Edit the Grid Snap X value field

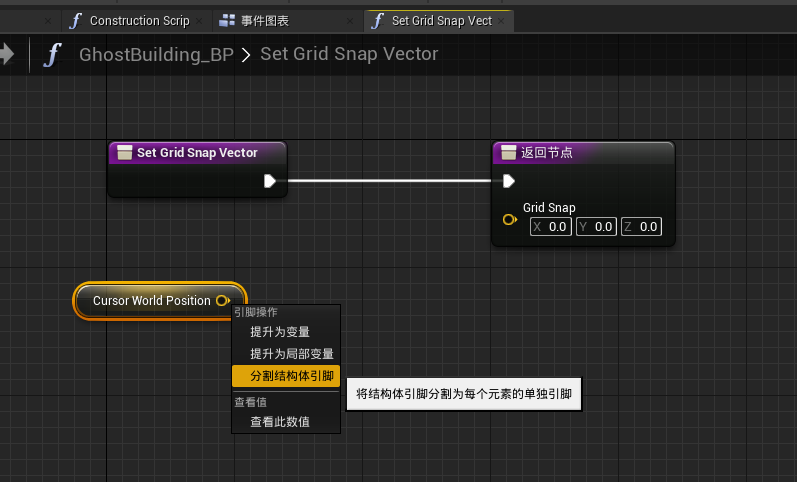[551, 227]
